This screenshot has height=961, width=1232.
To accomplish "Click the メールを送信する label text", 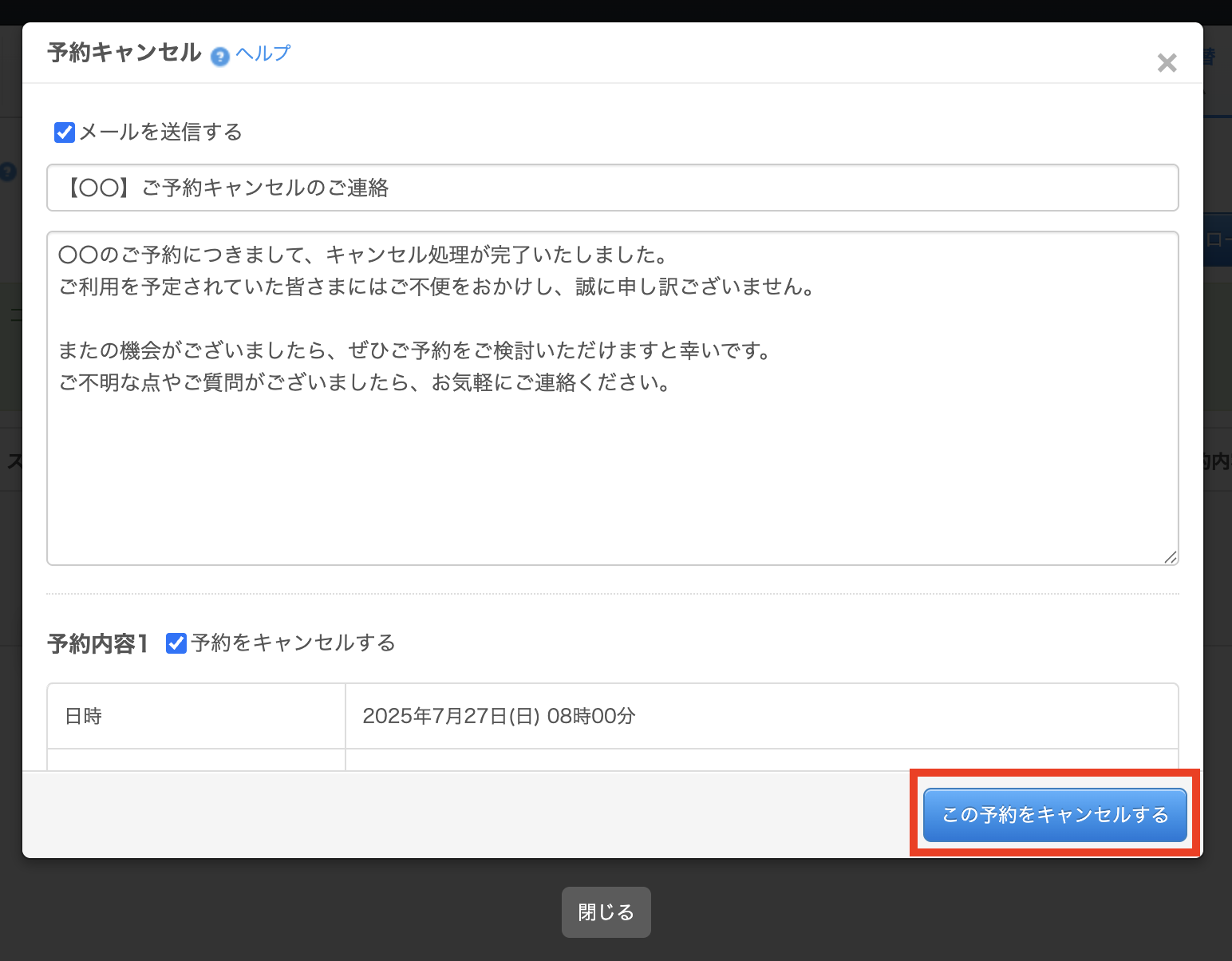I will point(160,132).
